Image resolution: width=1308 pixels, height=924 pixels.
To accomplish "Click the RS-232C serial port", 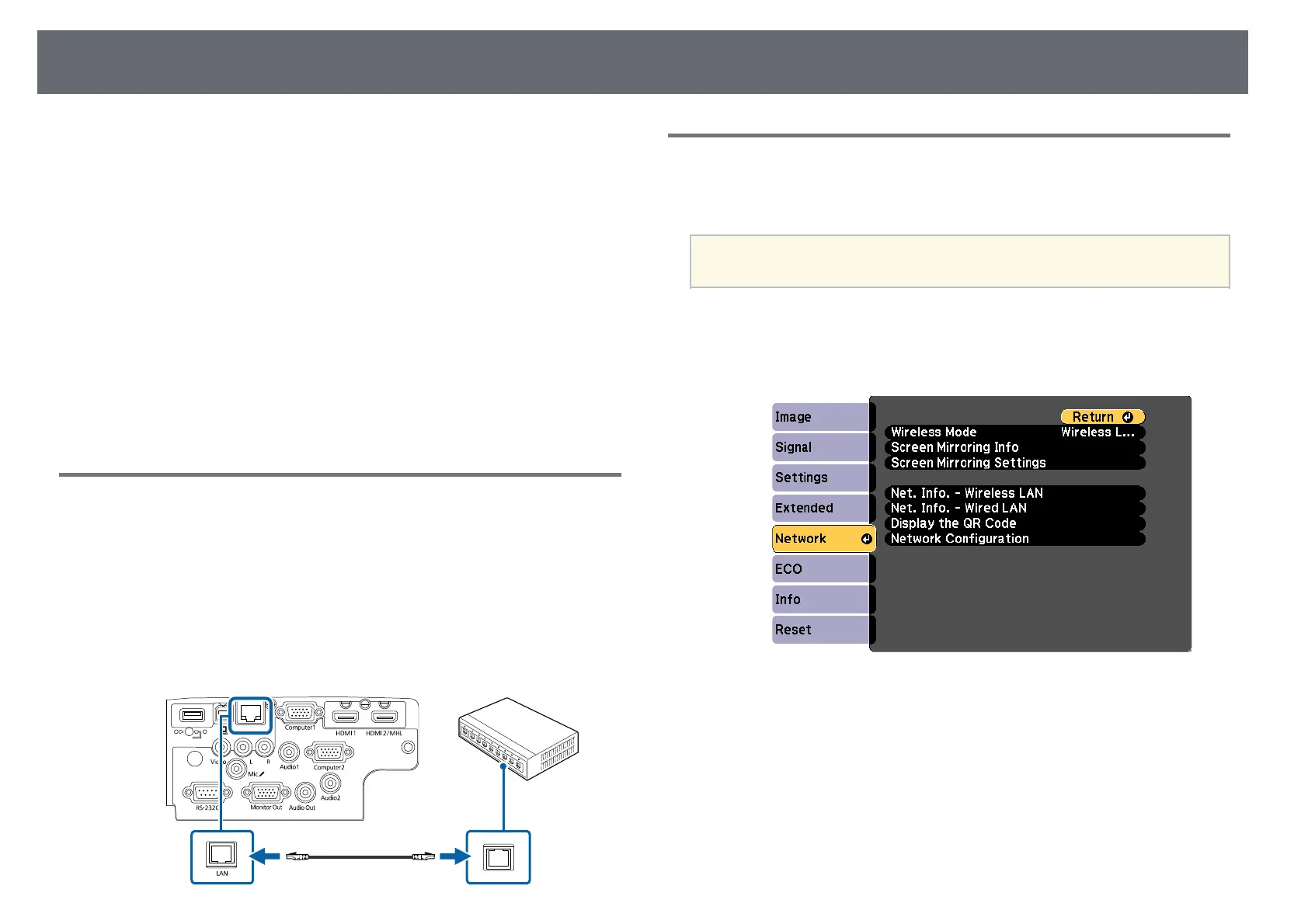I will point(207,793).
